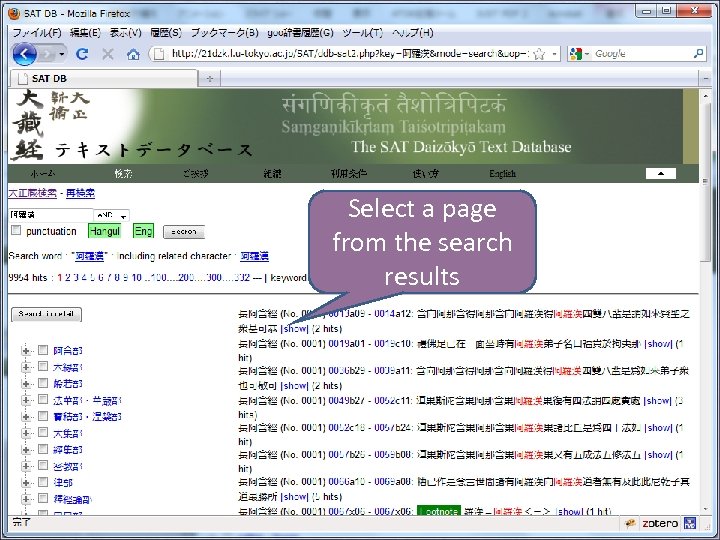Click the page scrollbar up arrow
Screen dimensions: 720x540
pyautogui.click(x=705, y=96)
